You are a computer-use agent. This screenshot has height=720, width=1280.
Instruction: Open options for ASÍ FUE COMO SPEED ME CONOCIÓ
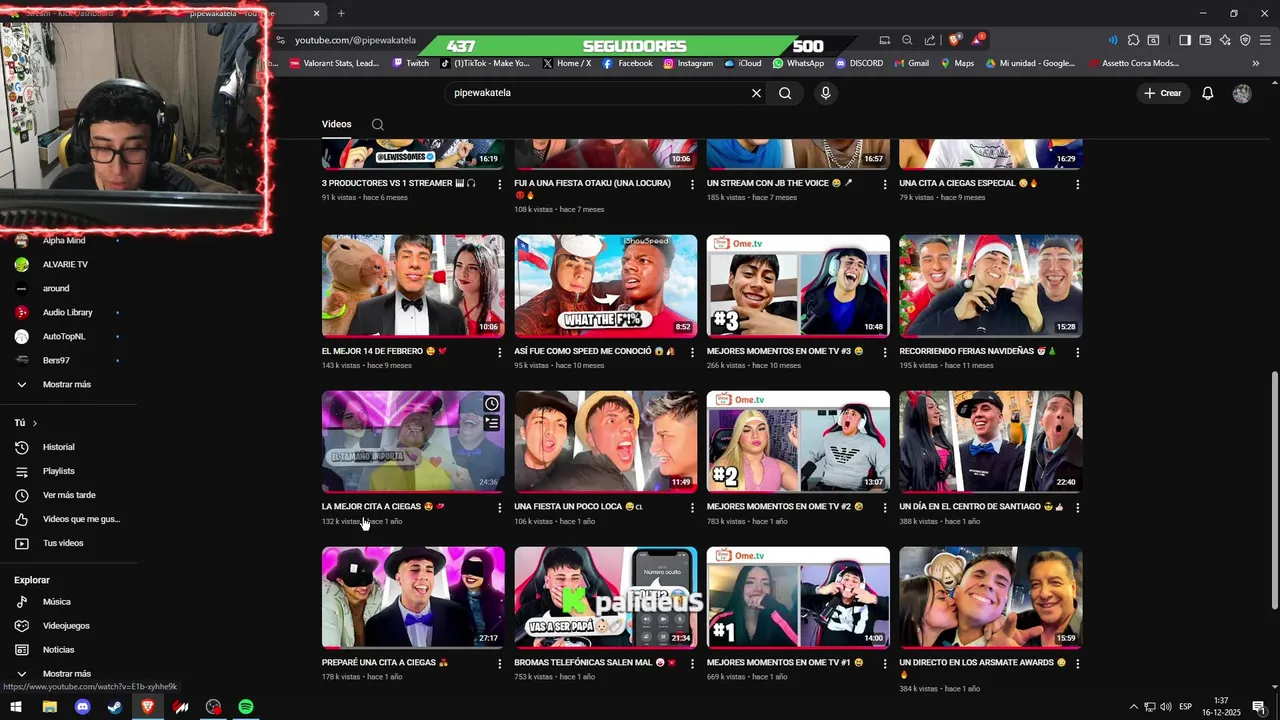coord(692,352)
